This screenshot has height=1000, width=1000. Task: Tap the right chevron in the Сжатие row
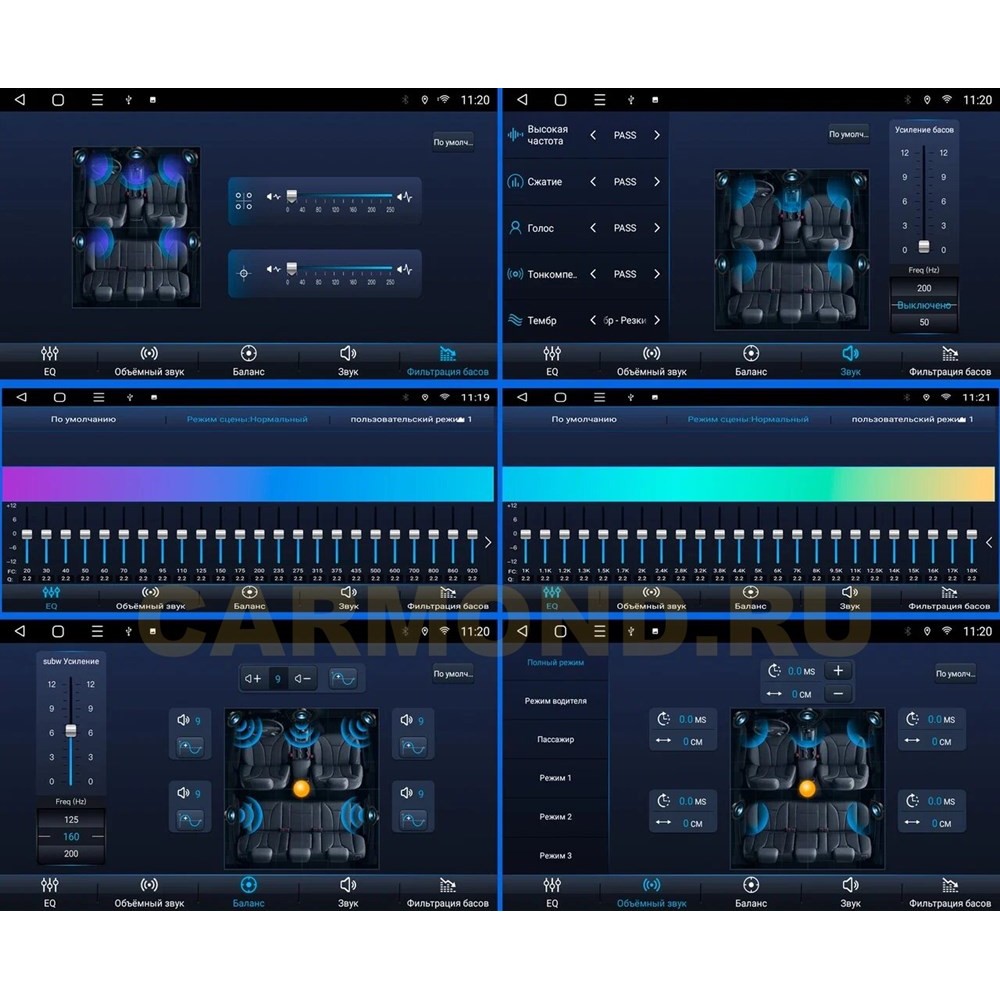657,182
